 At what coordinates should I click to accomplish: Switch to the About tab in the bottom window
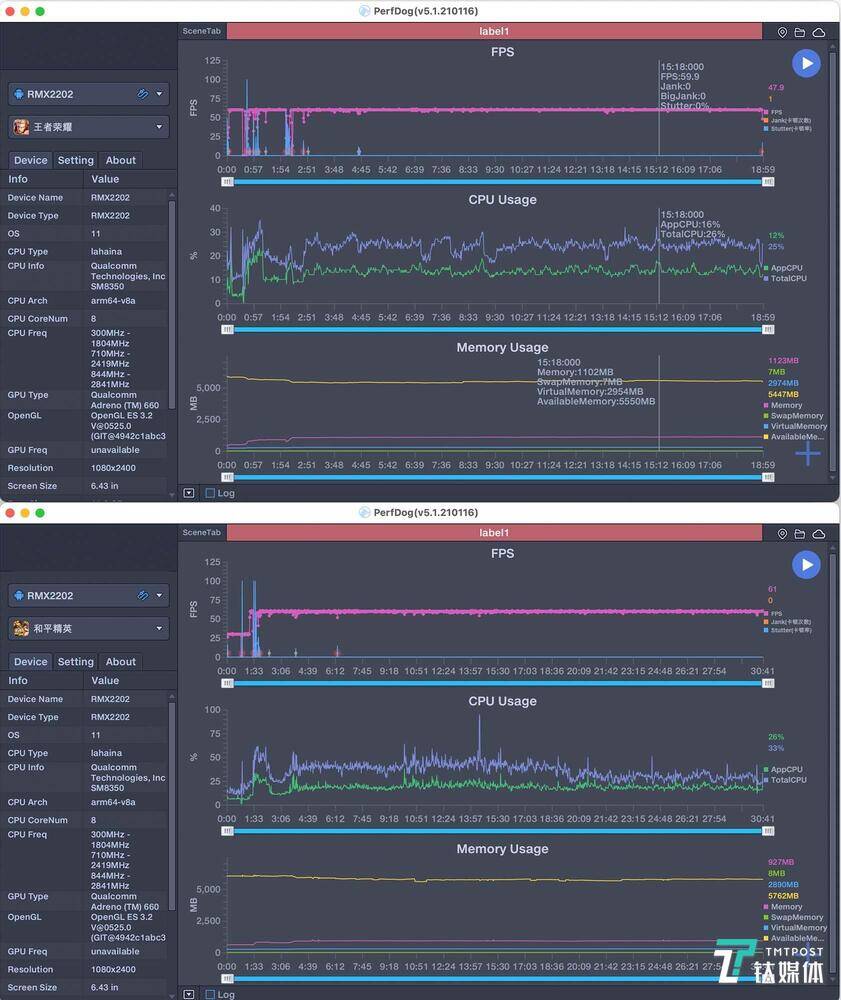(x=121, y=662)
